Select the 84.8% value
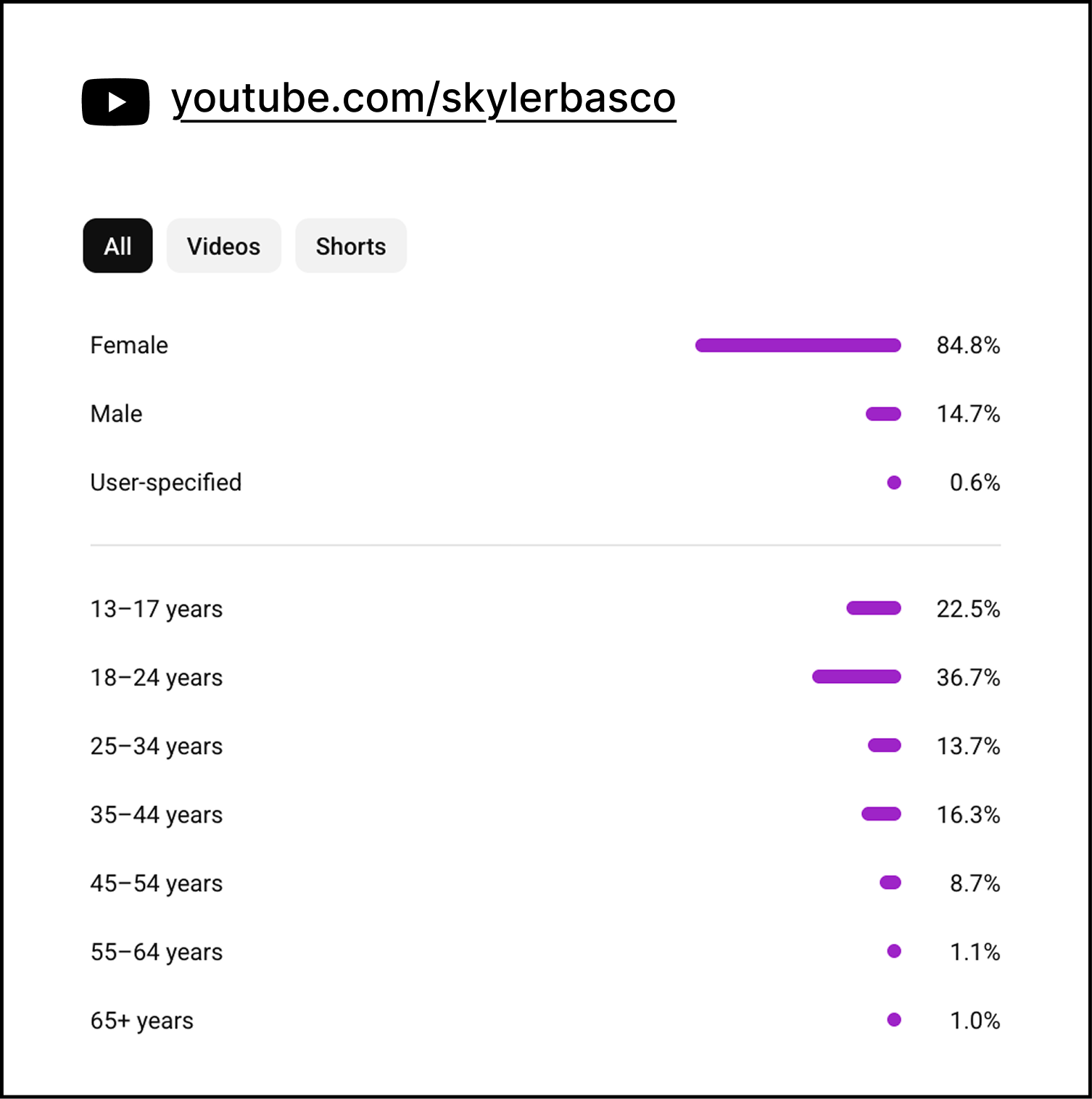The width and height of the screenshot is (1092, 1099). coord(968,345)
